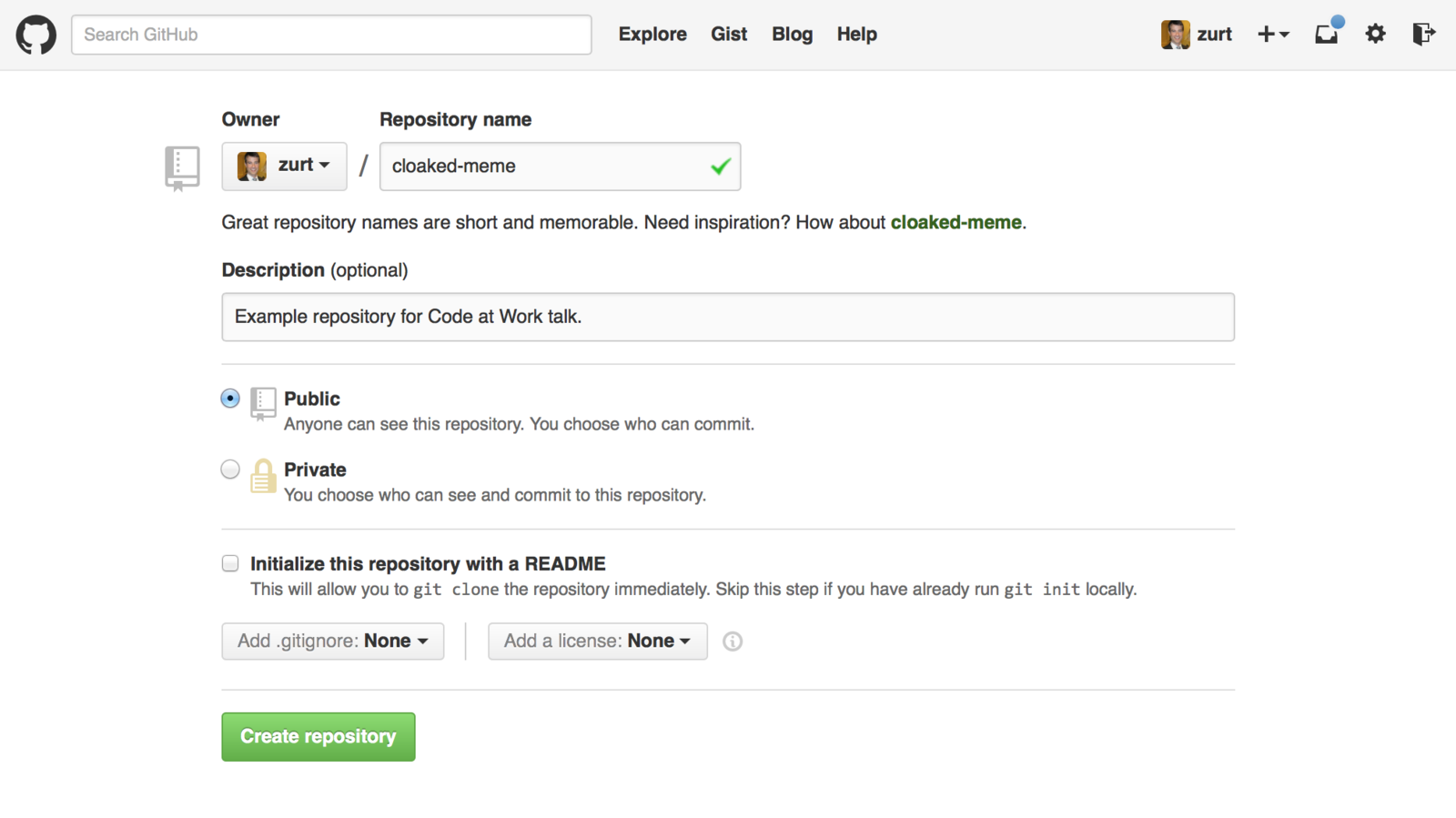Click the sign out icon
This screenshot has height=818, width=1456.
point(1423,34)
